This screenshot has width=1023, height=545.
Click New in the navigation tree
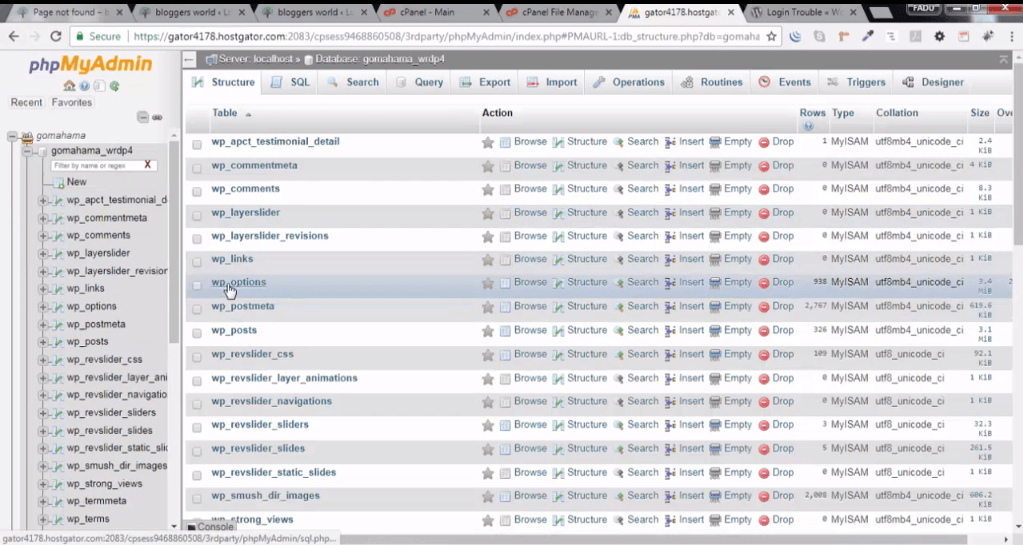[76, 182]
